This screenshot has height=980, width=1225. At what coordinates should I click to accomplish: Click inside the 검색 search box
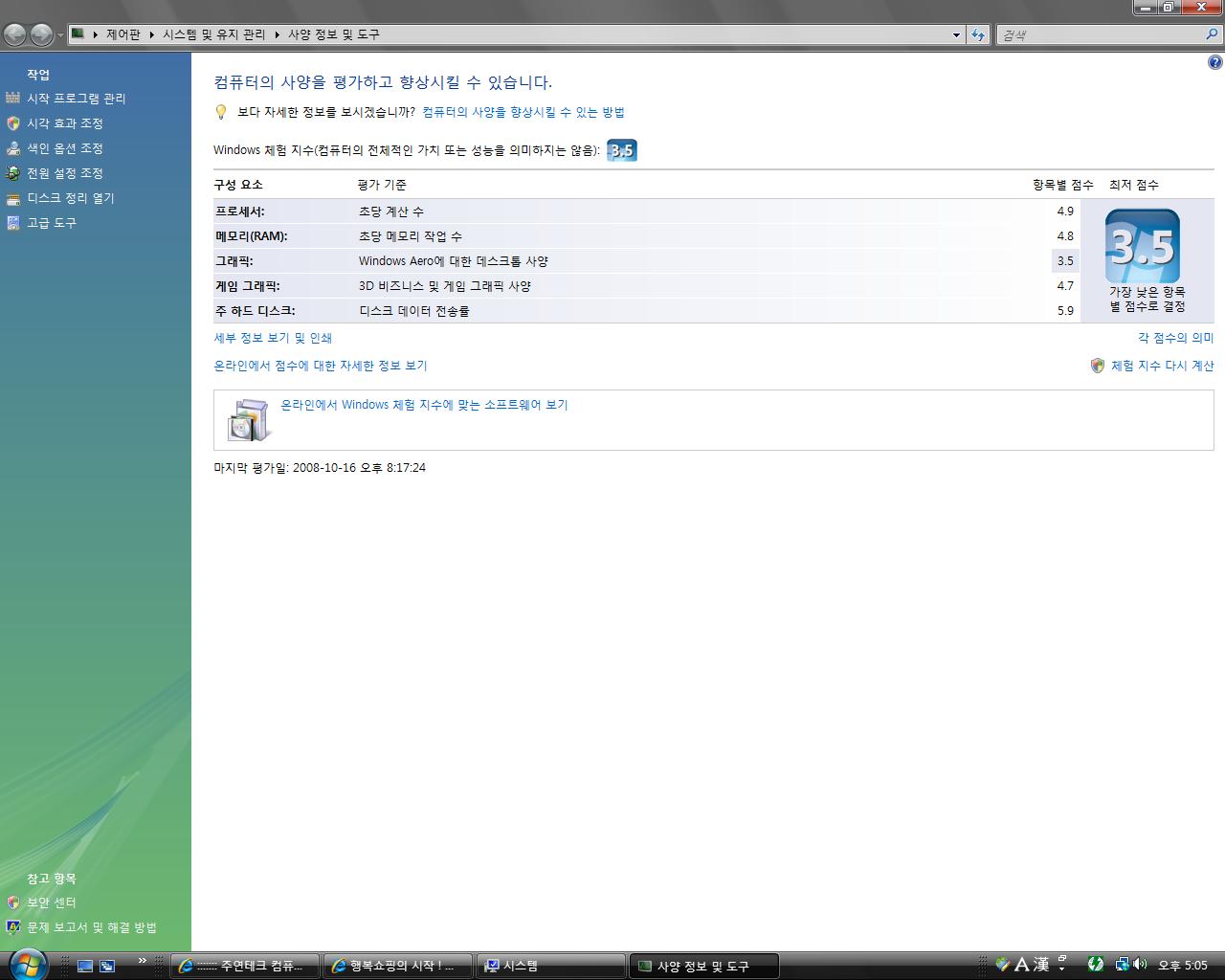1101,34
